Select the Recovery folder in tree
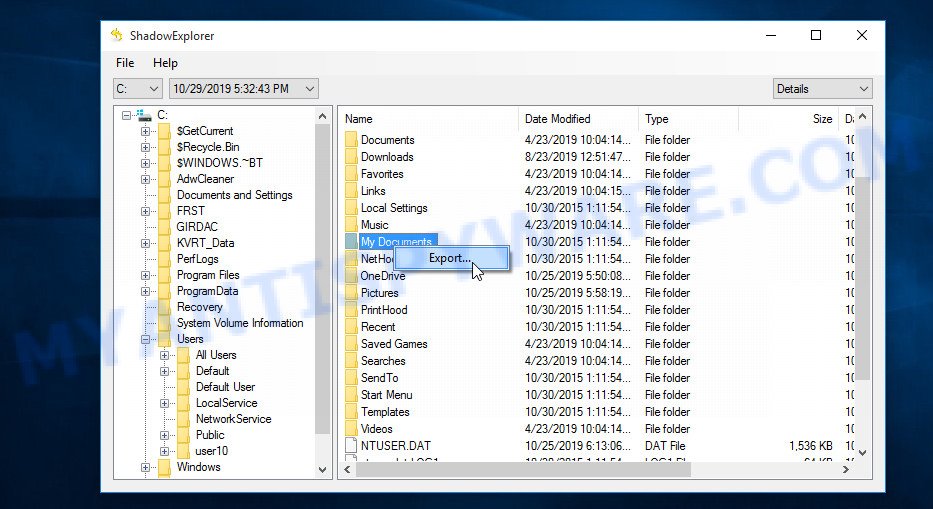Screen dimensions: 933x509 [199, 307]
